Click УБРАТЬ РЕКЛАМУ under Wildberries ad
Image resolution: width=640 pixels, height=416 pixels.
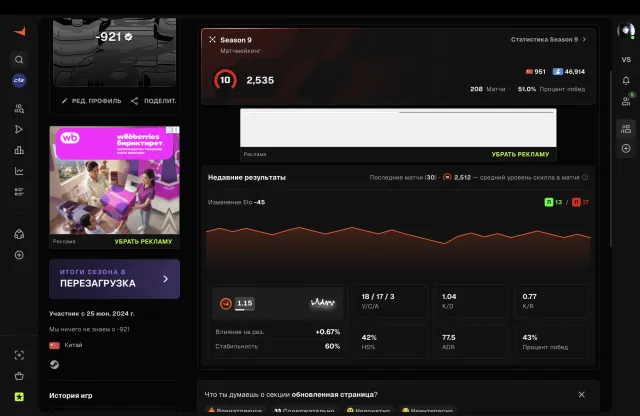(x=143, y=242)
